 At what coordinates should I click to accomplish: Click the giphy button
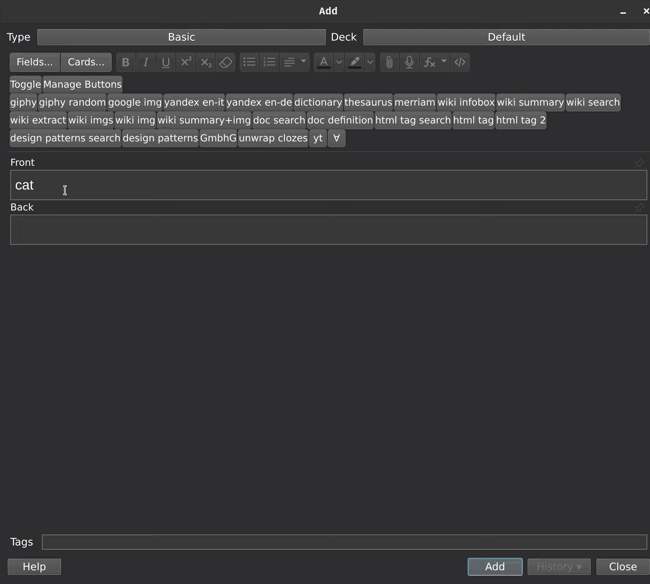coord(23,102)
